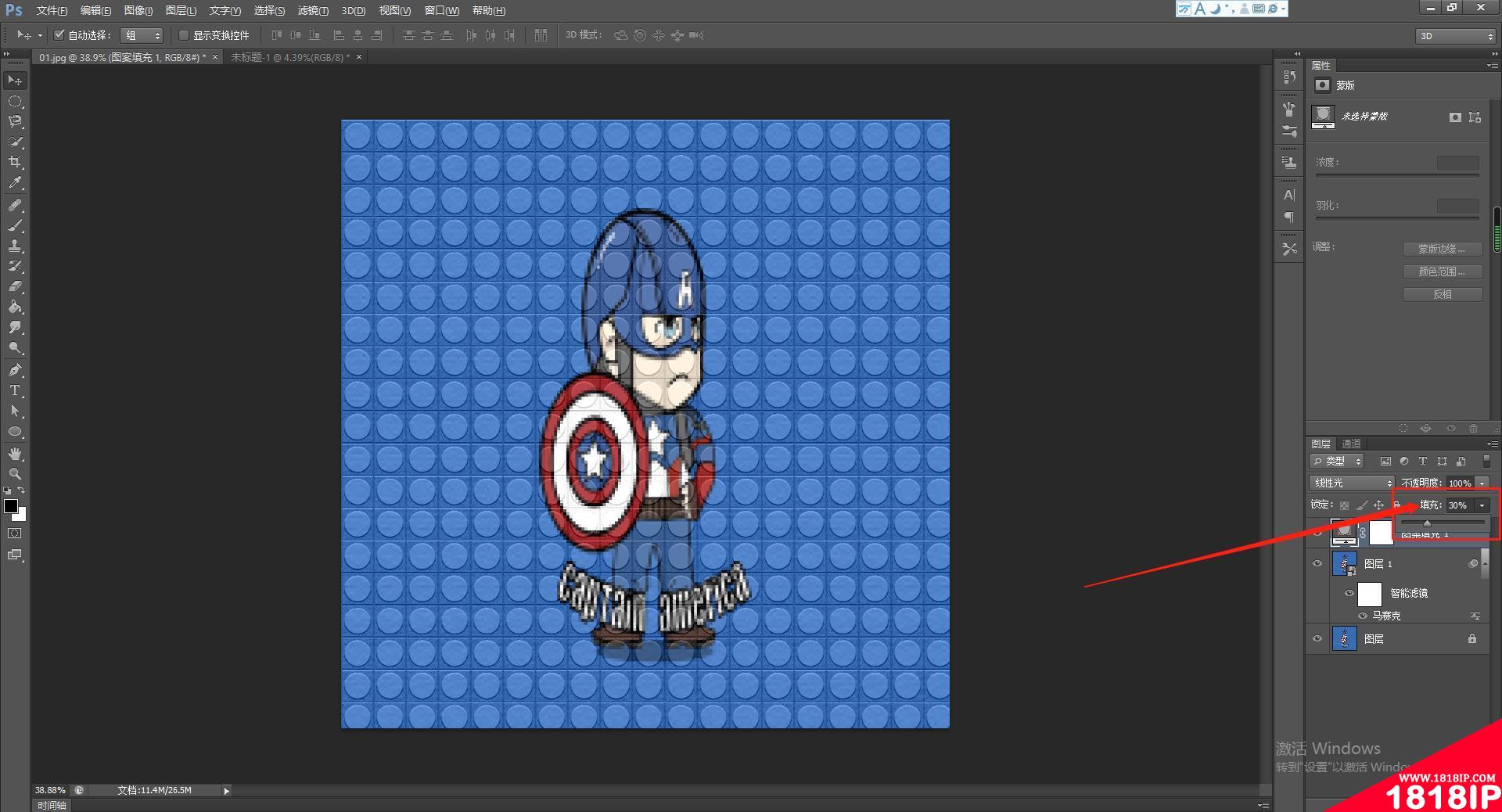Click the 蒙版边缘 button
1502x812 pixels.
tap(1443, 249)
